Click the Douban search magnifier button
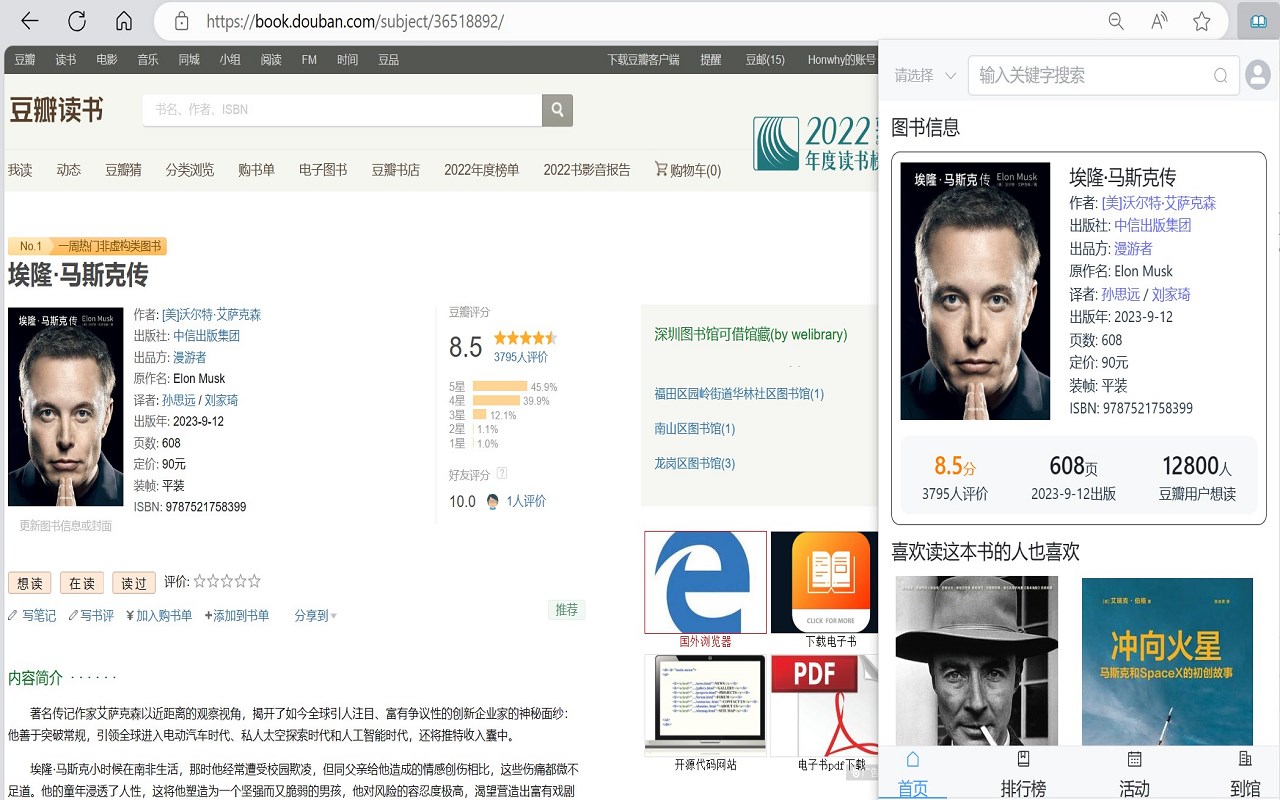 click(x=557, y=110)
